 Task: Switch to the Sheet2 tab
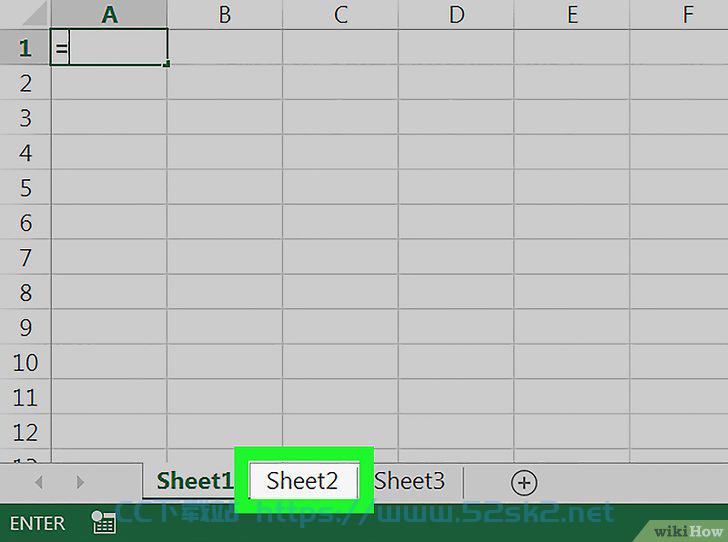point(303,481)
